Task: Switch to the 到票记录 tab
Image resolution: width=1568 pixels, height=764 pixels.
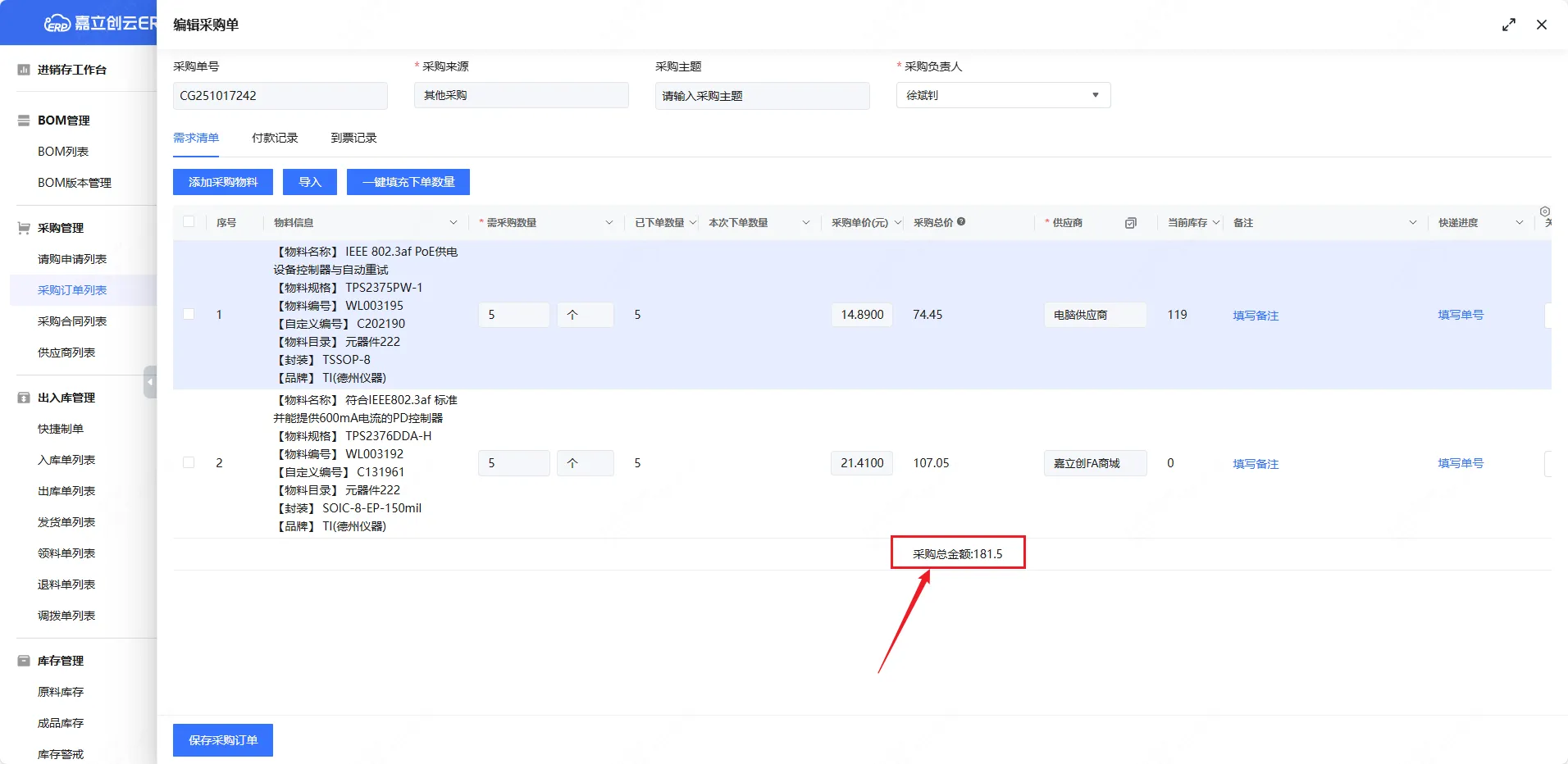Action: click(x=353, y=138)
